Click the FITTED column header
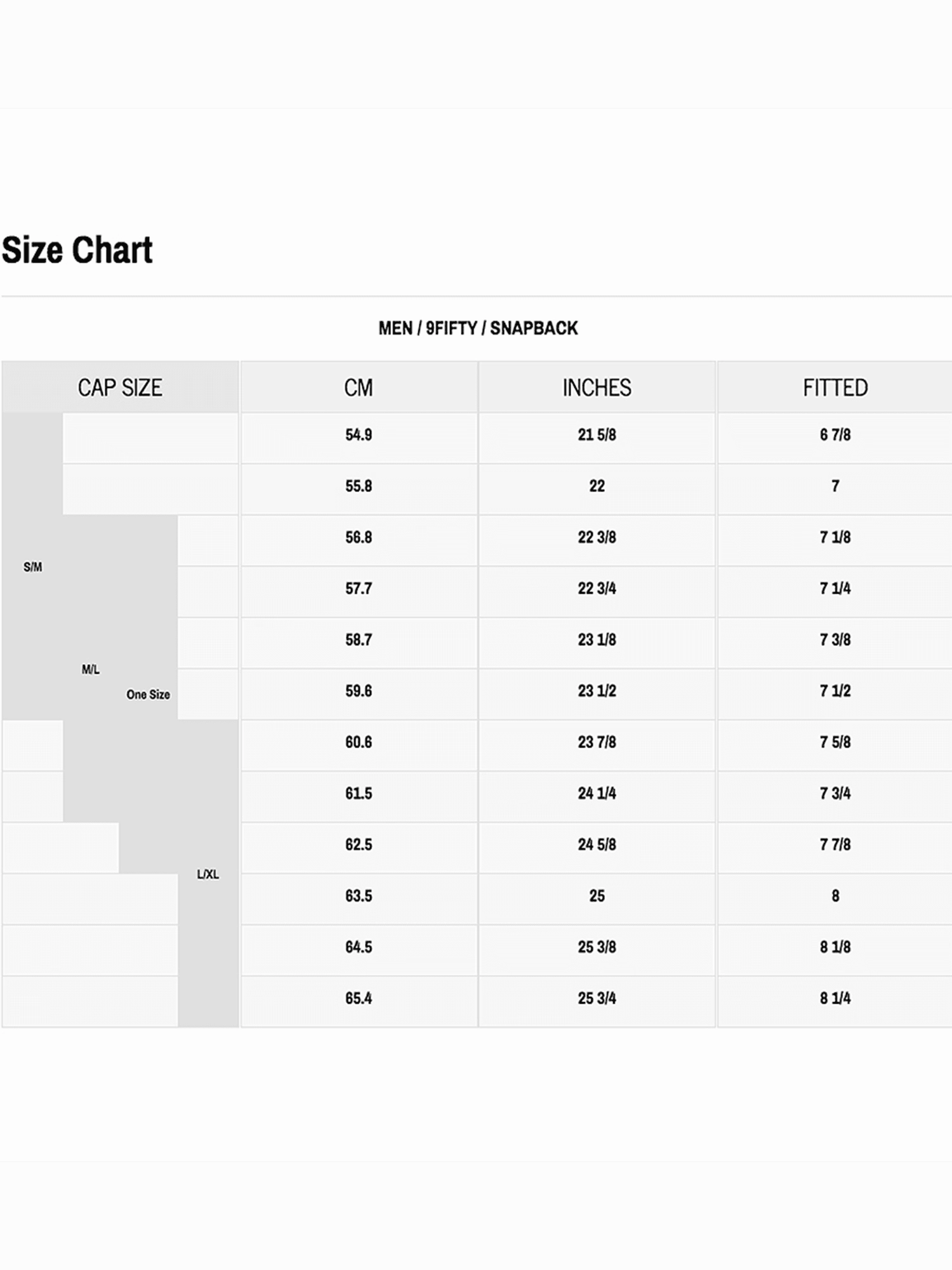952x1270 pixels. (x=835, y=387)
